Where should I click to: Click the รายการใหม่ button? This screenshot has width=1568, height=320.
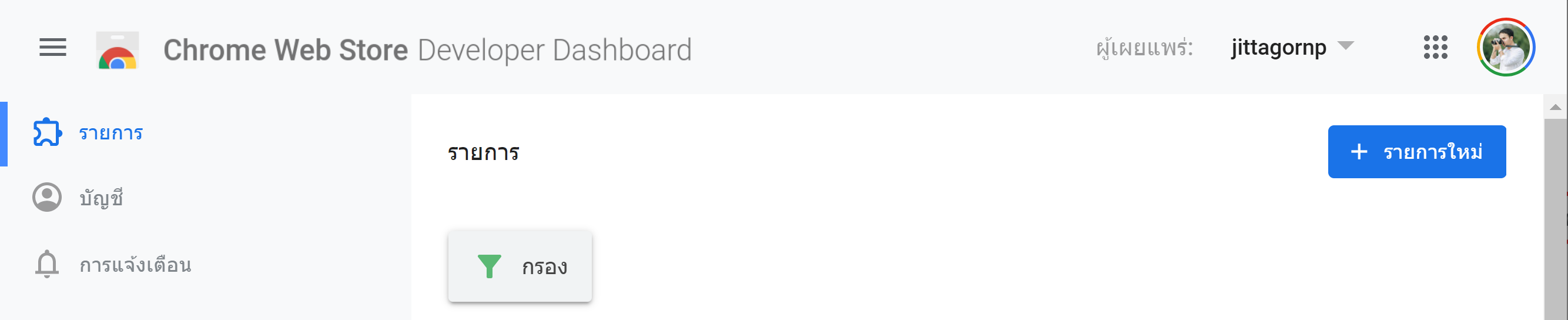(x=1416, y=152)
